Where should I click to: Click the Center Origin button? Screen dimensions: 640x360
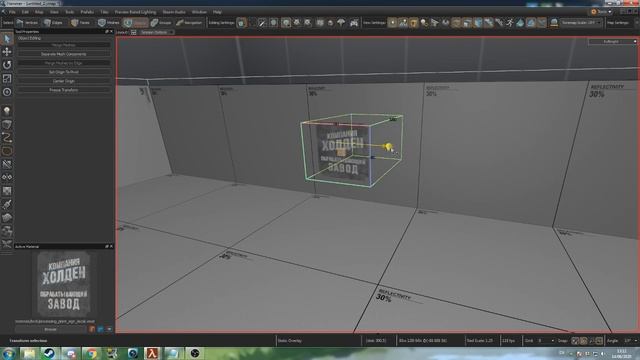64,81
